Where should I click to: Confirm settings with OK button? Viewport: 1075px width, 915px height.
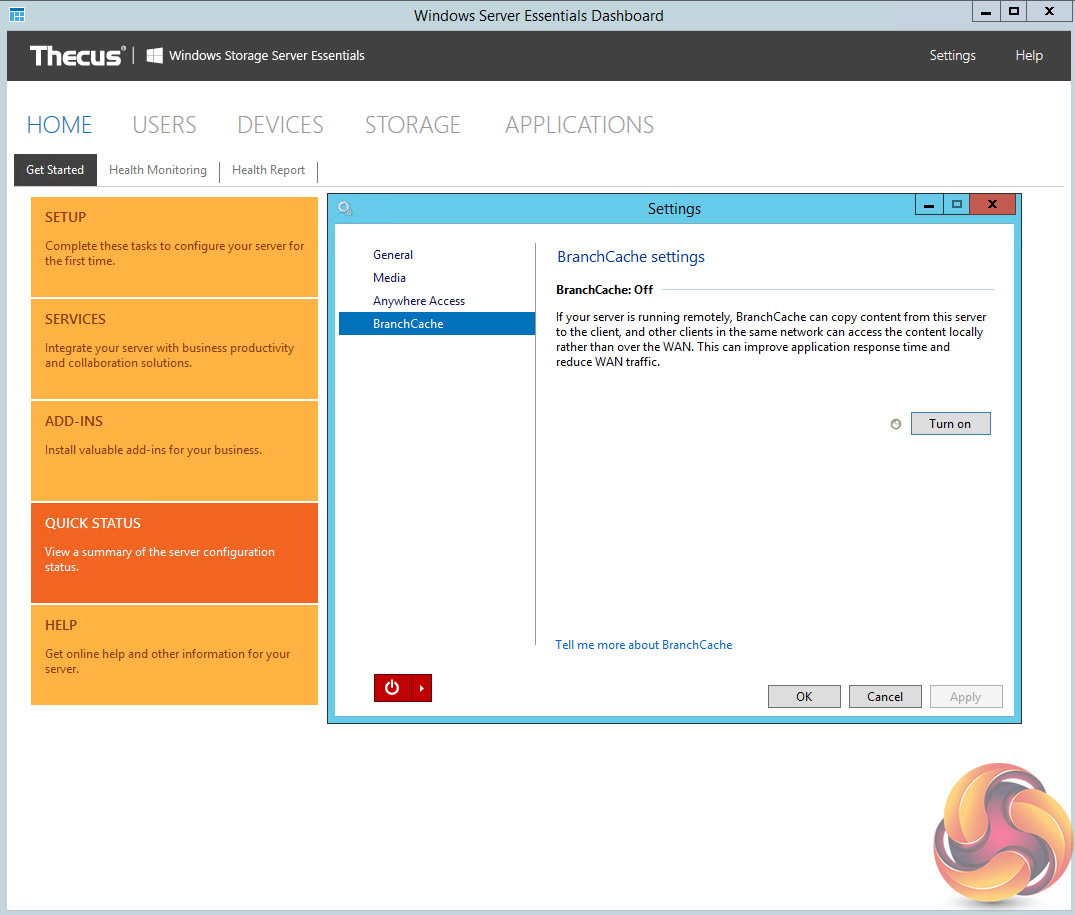(x=804, y=696)
